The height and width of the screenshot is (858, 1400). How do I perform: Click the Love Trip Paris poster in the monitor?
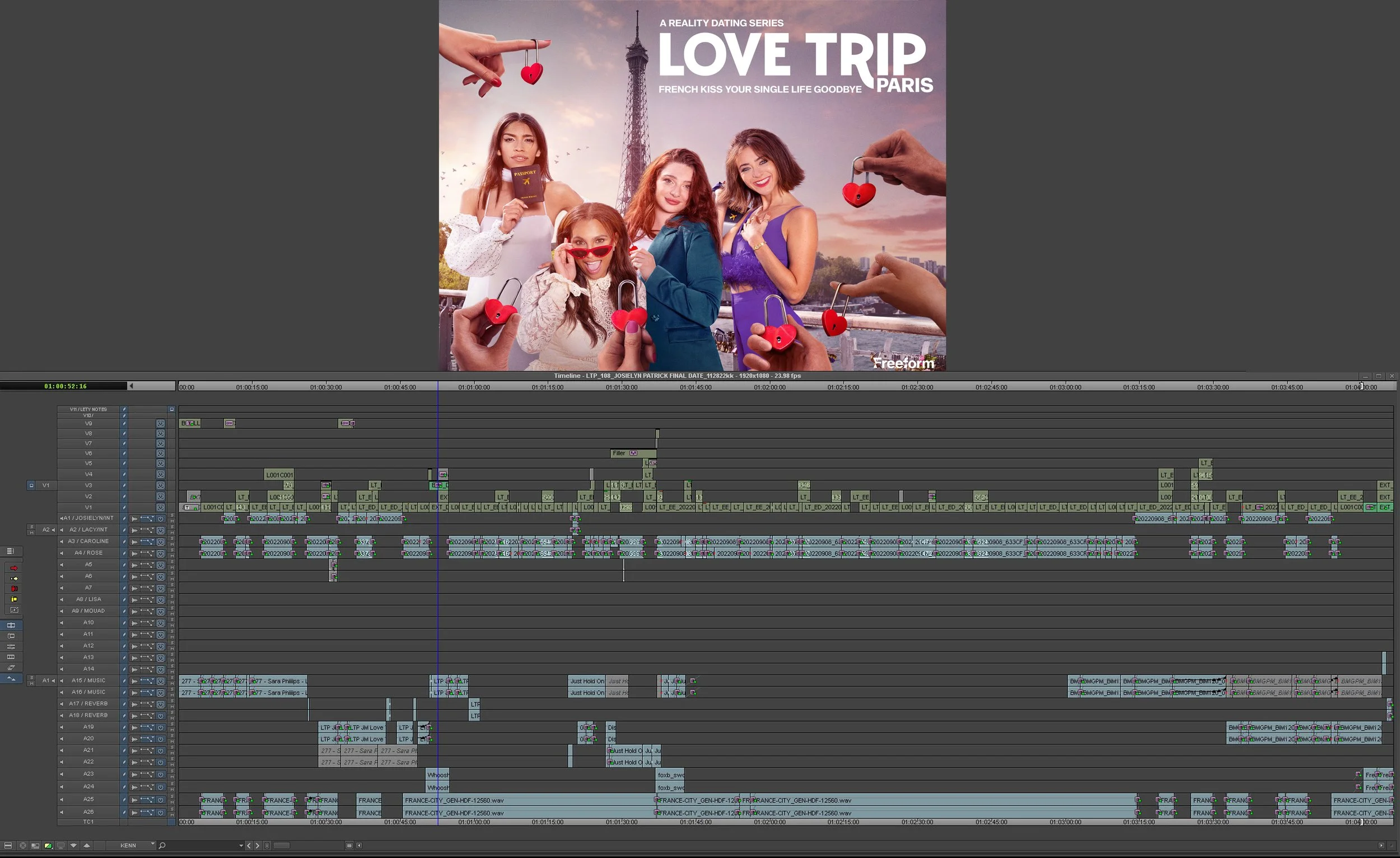(692, 185)
